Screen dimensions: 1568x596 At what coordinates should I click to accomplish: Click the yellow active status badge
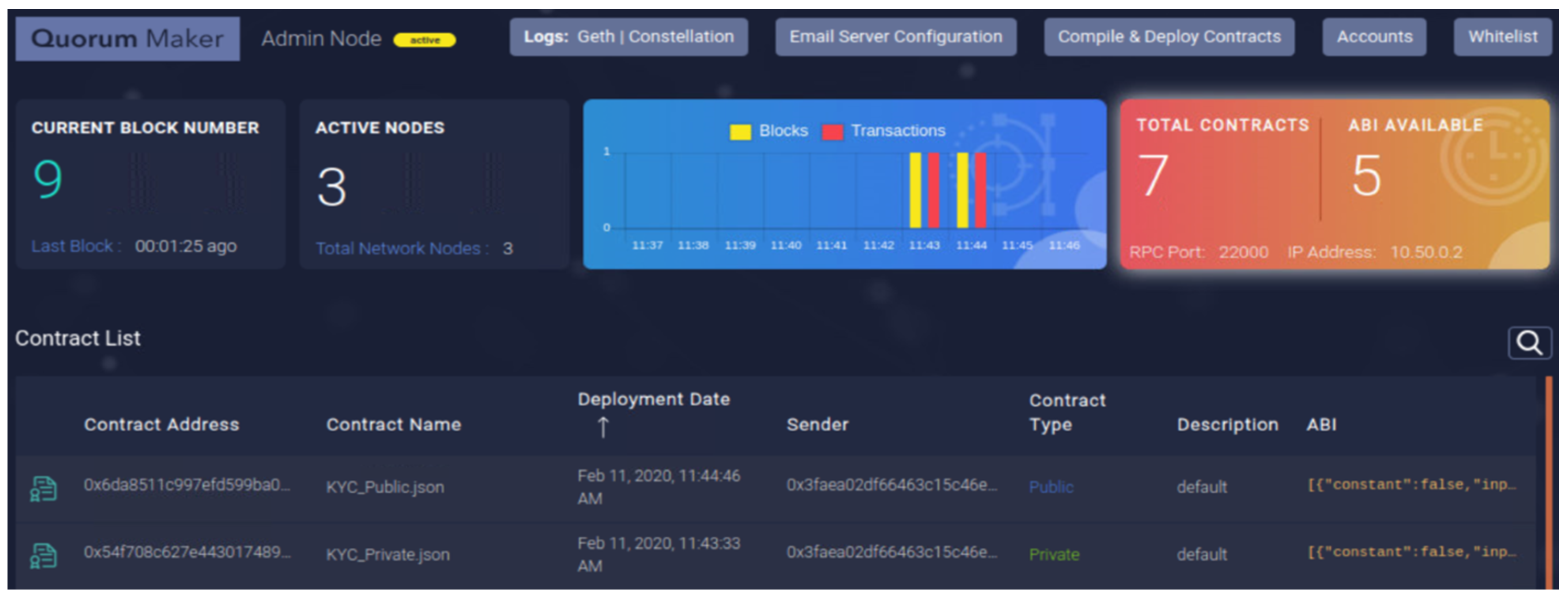tap(424, 40)
